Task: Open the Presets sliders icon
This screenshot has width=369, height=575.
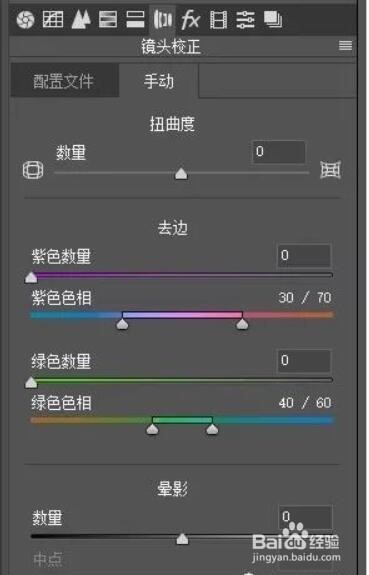Action: pos(245,19)
